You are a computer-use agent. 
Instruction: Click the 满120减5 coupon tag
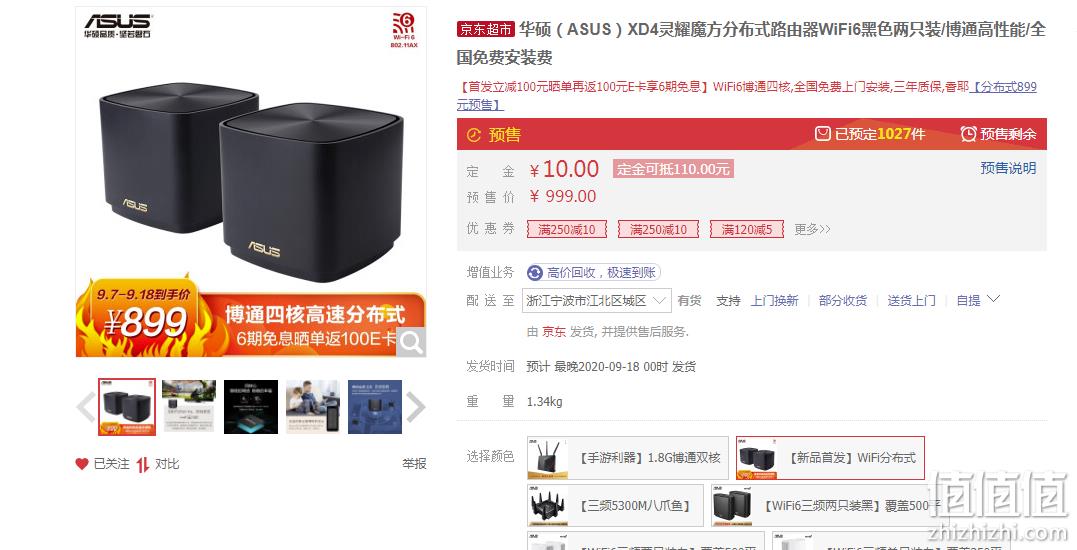(x=747, y=229)
